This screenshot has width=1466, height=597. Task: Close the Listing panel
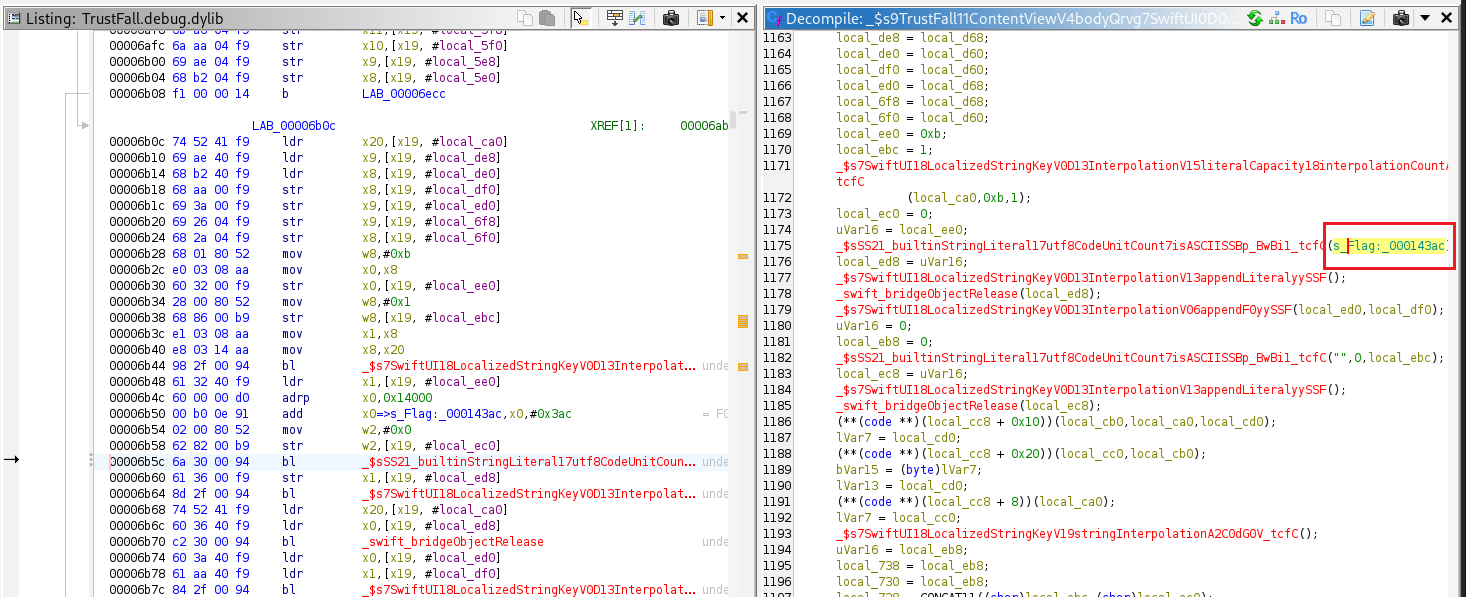point(742,18)
